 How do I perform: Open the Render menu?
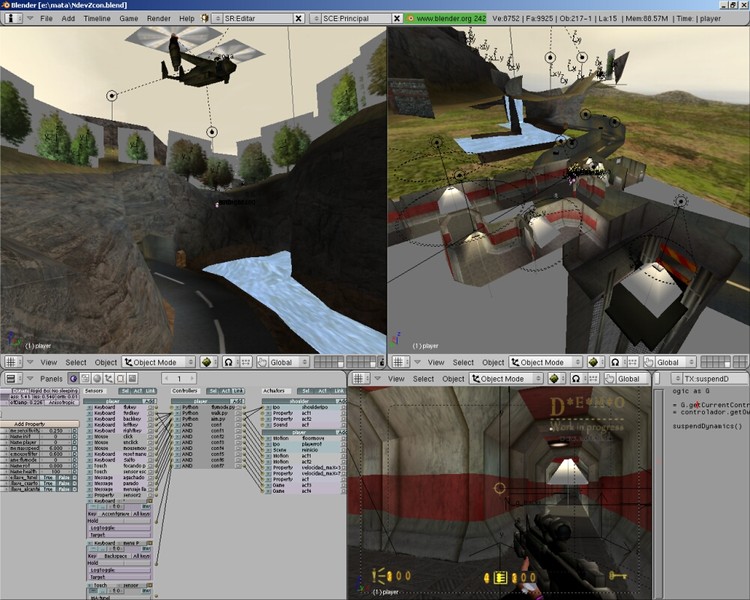(159, 18)
